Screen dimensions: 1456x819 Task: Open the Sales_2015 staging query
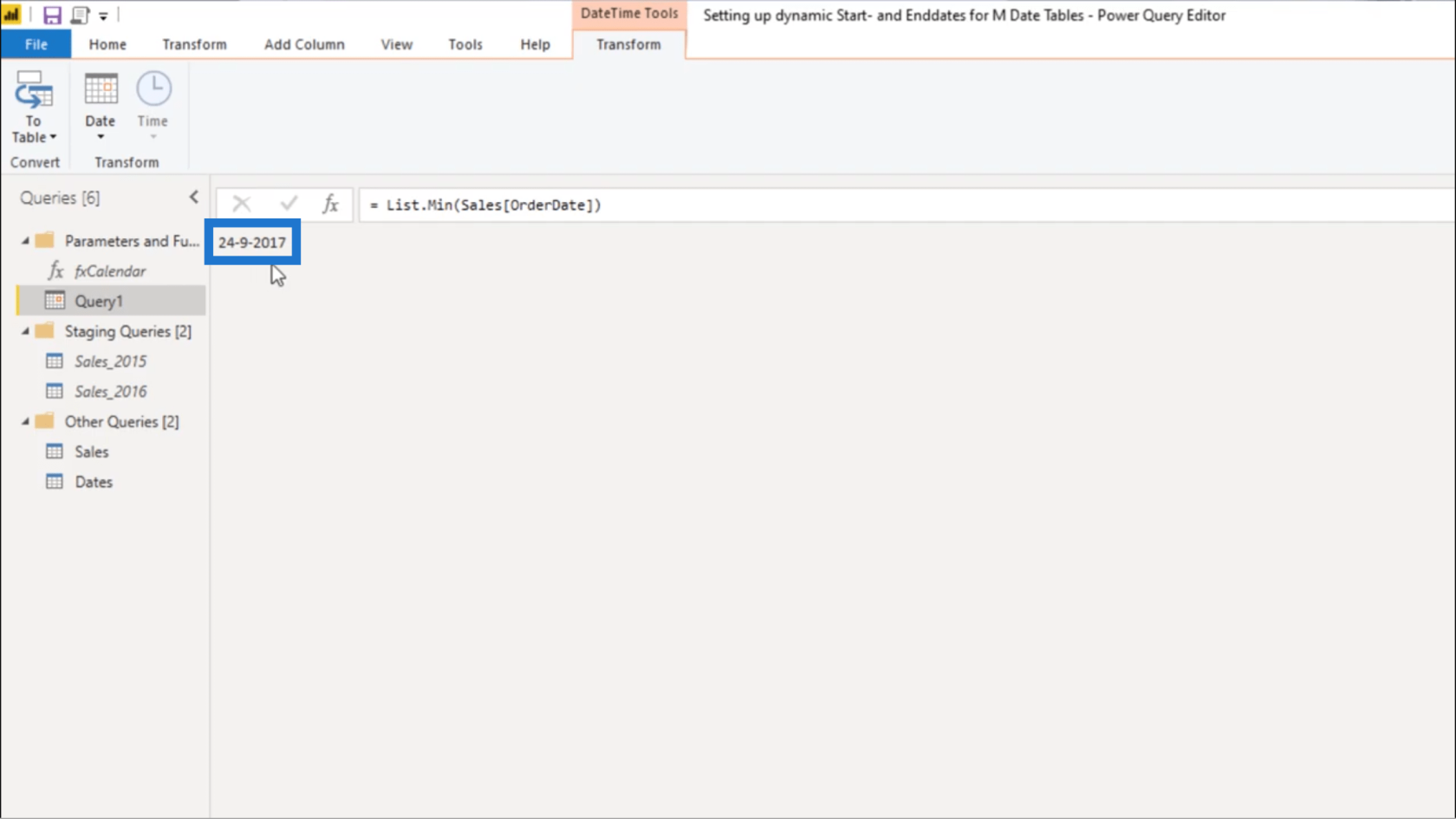coord(110,361)
